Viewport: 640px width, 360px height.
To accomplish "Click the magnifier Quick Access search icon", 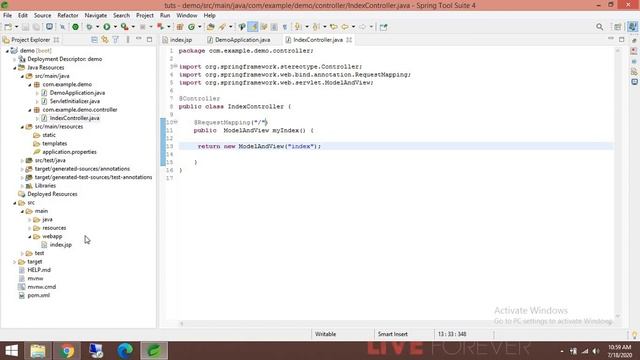I will [x=599, y=27].
